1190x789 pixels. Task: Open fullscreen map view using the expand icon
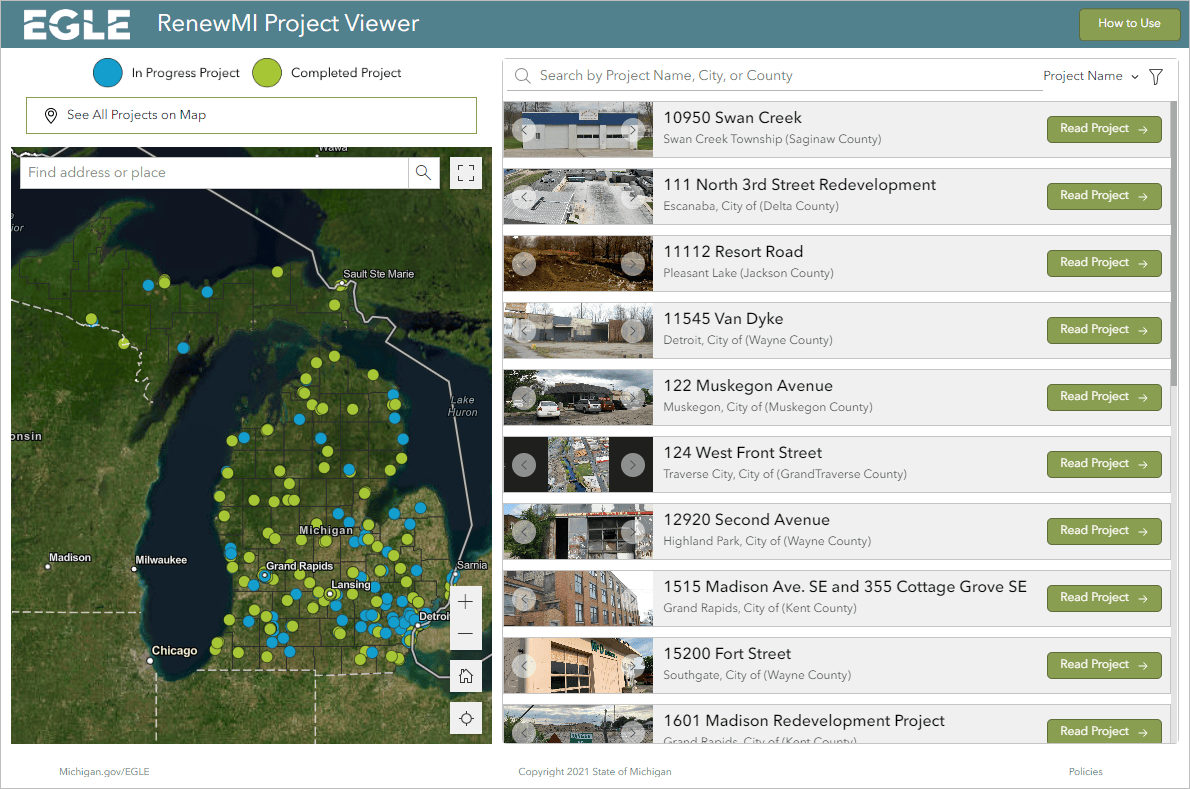[465, 172]
